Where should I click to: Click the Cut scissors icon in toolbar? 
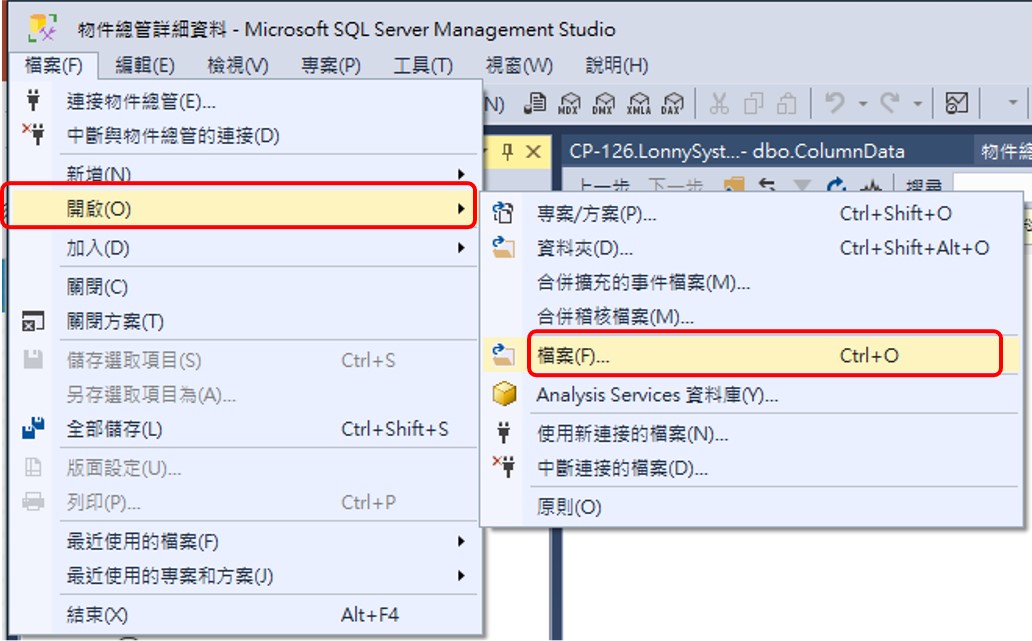[x=719, y=103]
